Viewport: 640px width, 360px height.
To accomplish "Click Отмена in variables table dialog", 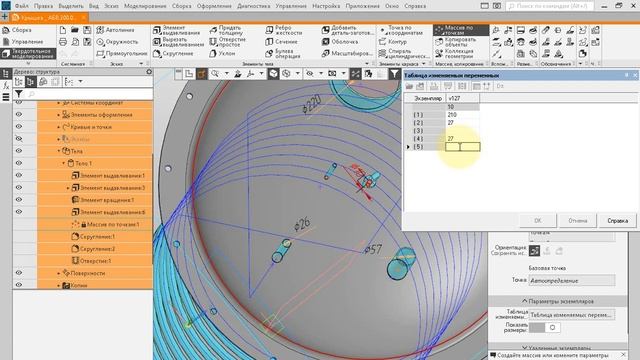I will point(578,220).
